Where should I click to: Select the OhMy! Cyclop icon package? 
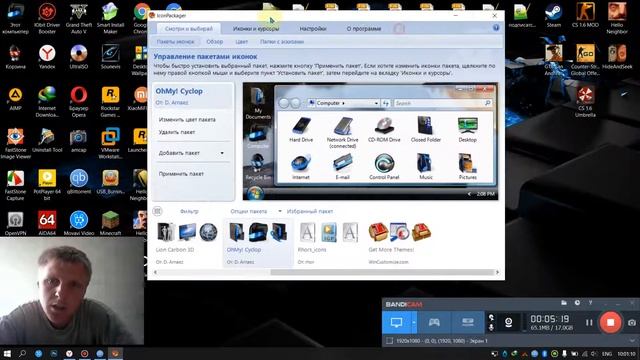click(x=258, y=242)
